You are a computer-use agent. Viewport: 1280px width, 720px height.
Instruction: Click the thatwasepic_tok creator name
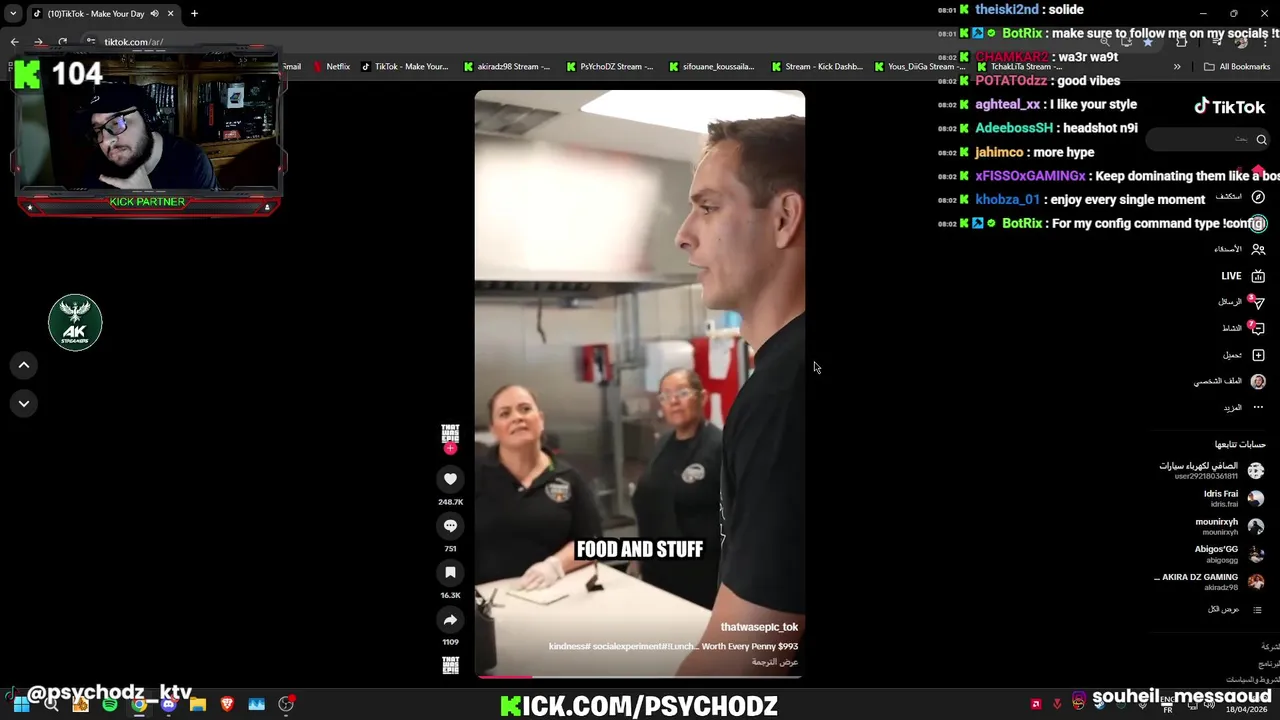coord(759,627)
